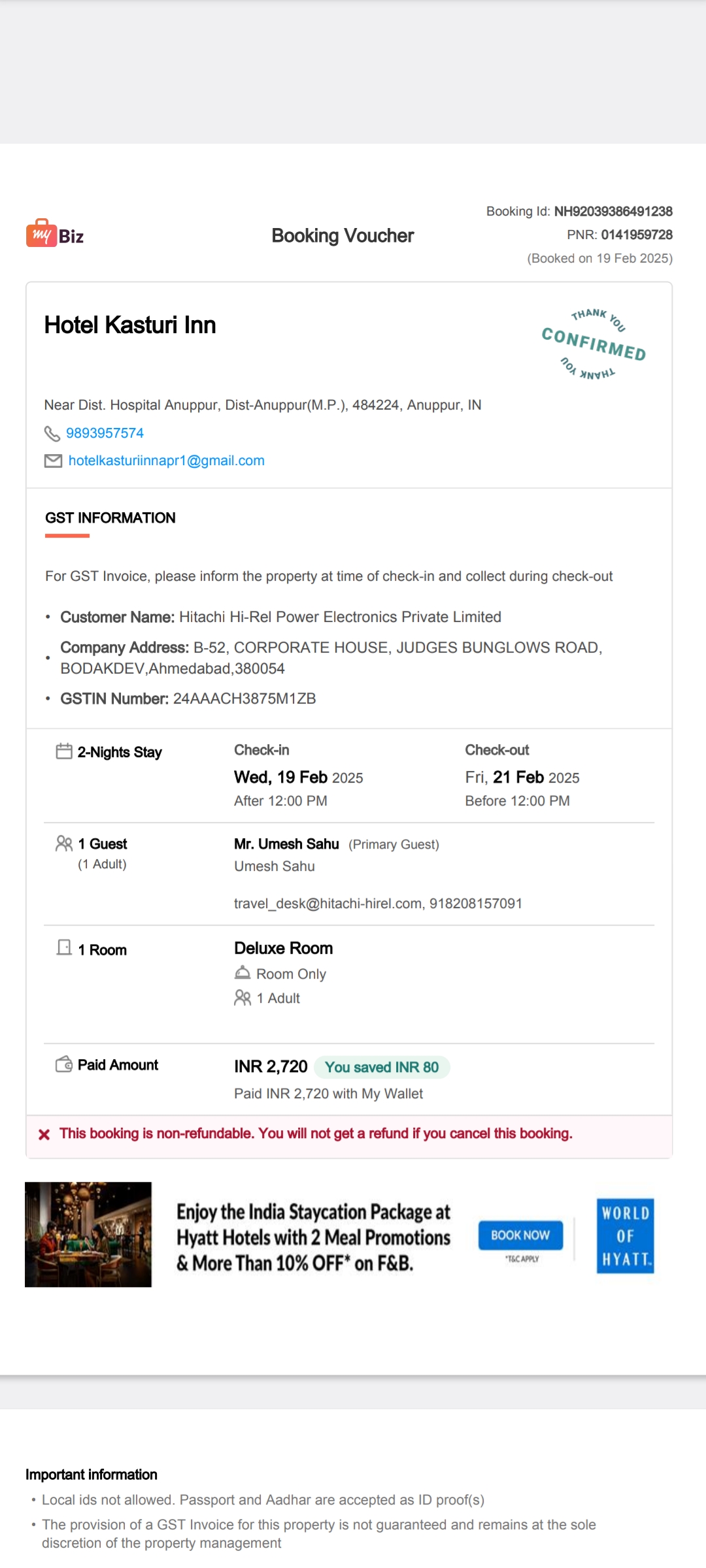
Task: Click the door icon beside 1 Room
Action: (64, 947)
